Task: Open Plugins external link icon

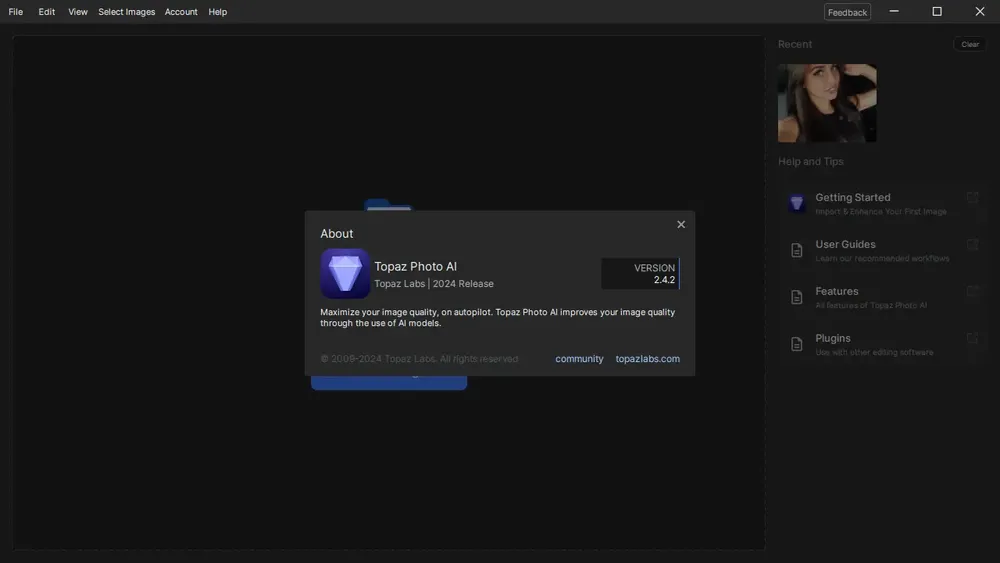Action: pos(972,339)
